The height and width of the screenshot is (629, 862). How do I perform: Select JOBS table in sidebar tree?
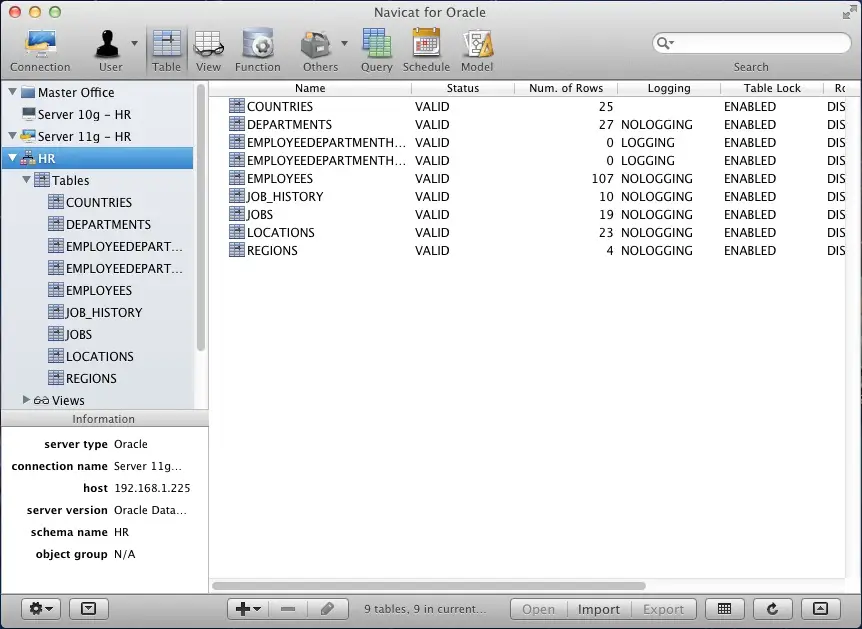[x=79, y=334]
